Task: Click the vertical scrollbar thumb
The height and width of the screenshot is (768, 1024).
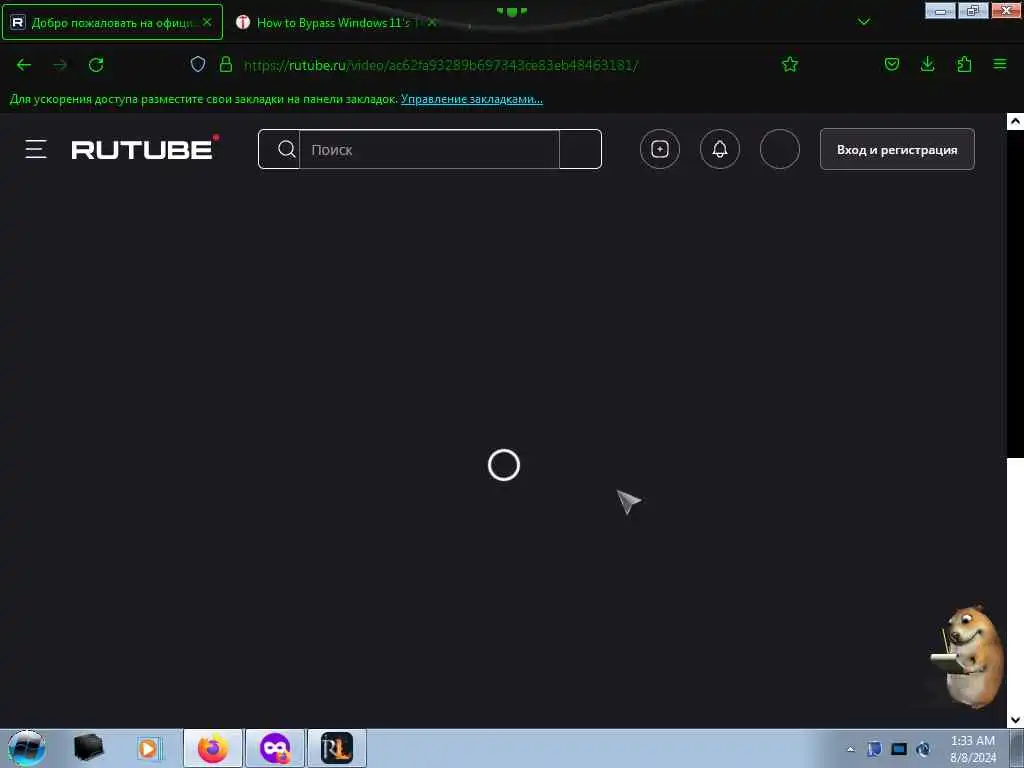Action: [x=1015, y=294]
